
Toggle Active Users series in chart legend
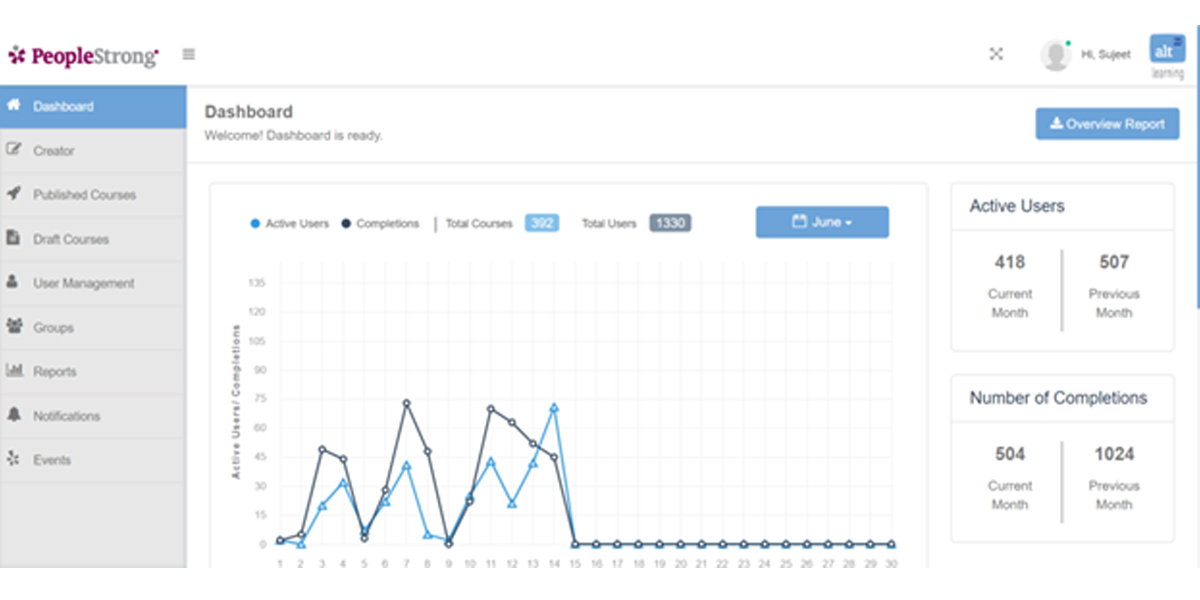coord(289,224)
